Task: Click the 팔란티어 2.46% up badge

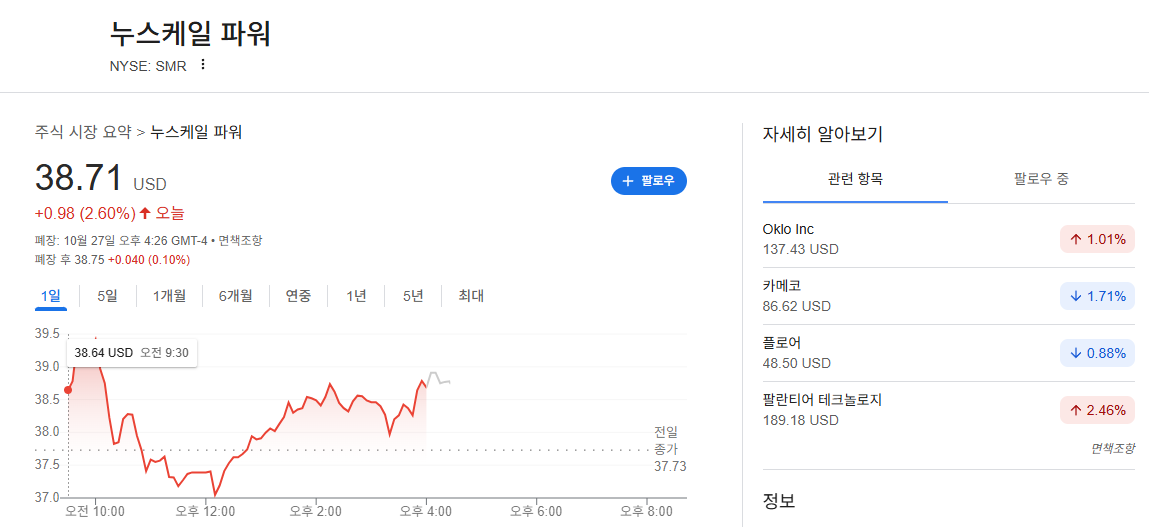Action: click(1097, 410)
